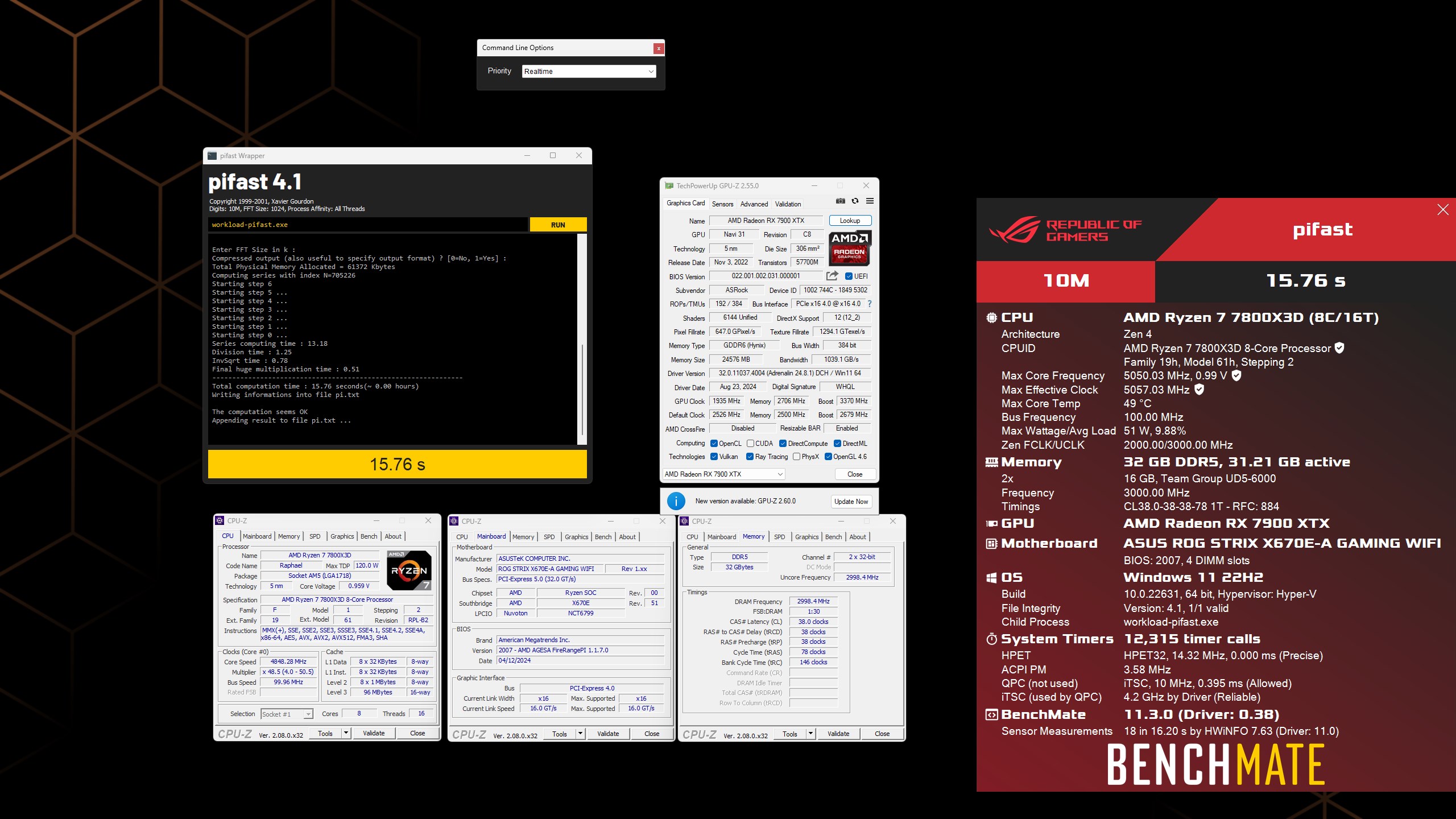Image resolution: width=1456 pixels, height=819 pixels.
Task: Click the Ryzen 7 logo in CPU-Z
Action: click(x=409, y=570)
